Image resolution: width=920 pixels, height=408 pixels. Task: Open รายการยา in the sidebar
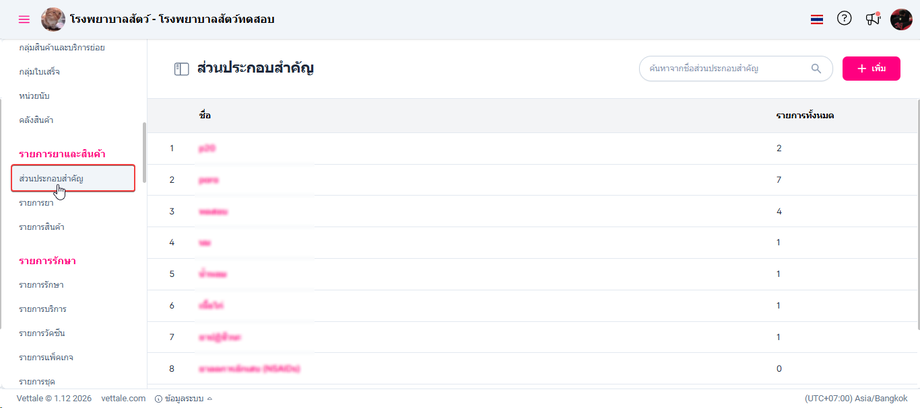click(35, 203)
